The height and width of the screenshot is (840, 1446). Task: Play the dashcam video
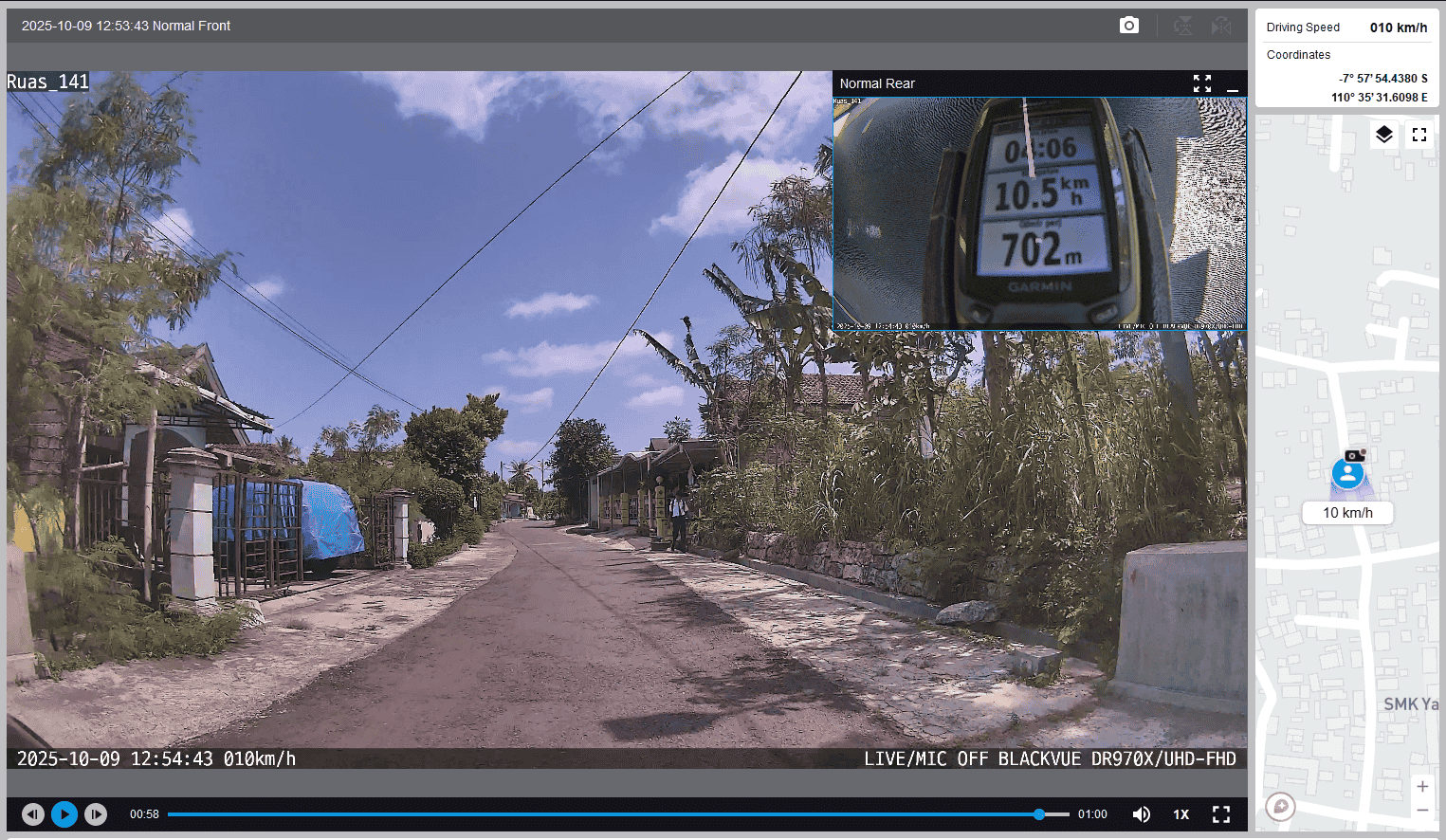coord(64,814)
